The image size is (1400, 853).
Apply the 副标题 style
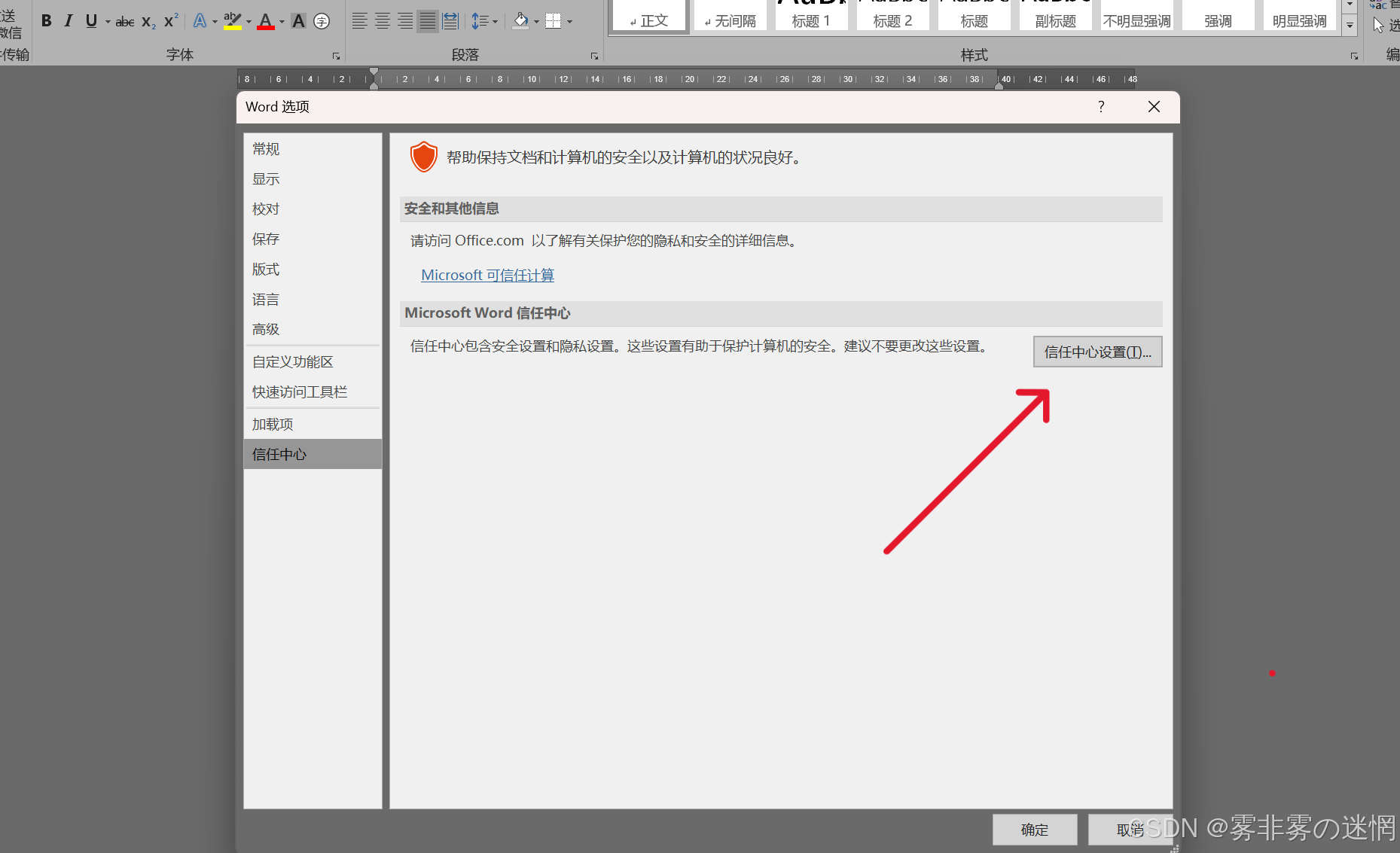click(x=1055, y=16)
